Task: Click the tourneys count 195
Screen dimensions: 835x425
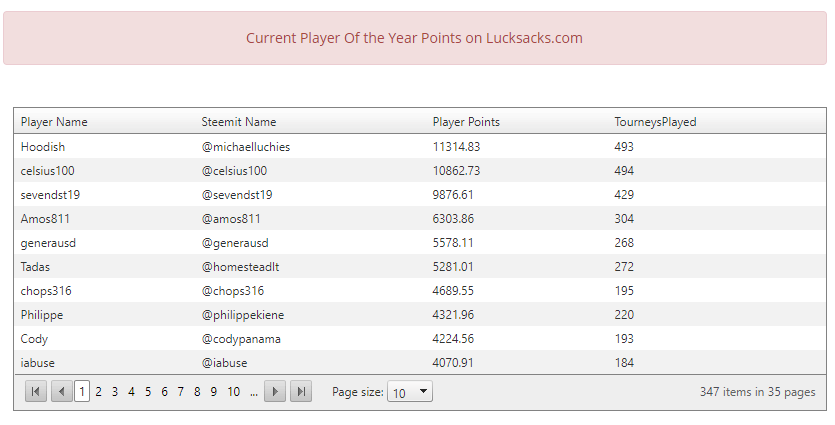Action: [x=624, y=291]
